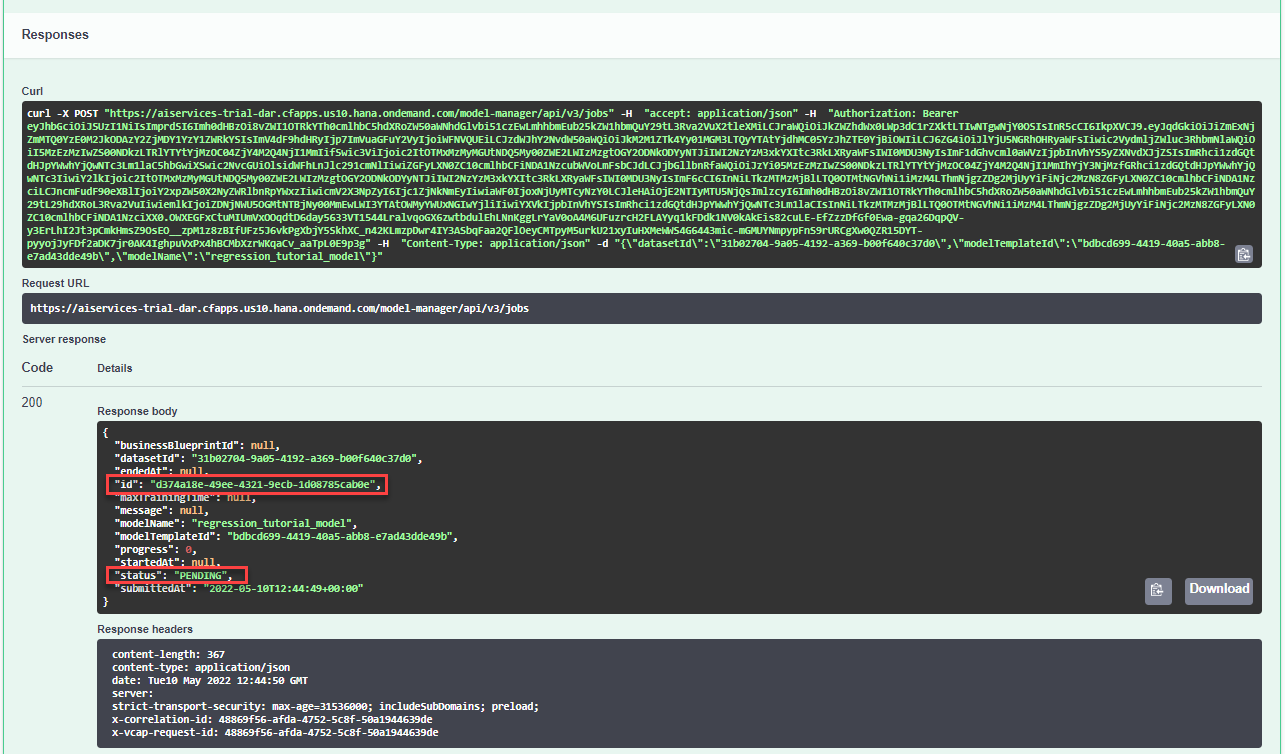Click the Details column header
The width and height of the screenshot is (1285, 754).
(114, 368)
